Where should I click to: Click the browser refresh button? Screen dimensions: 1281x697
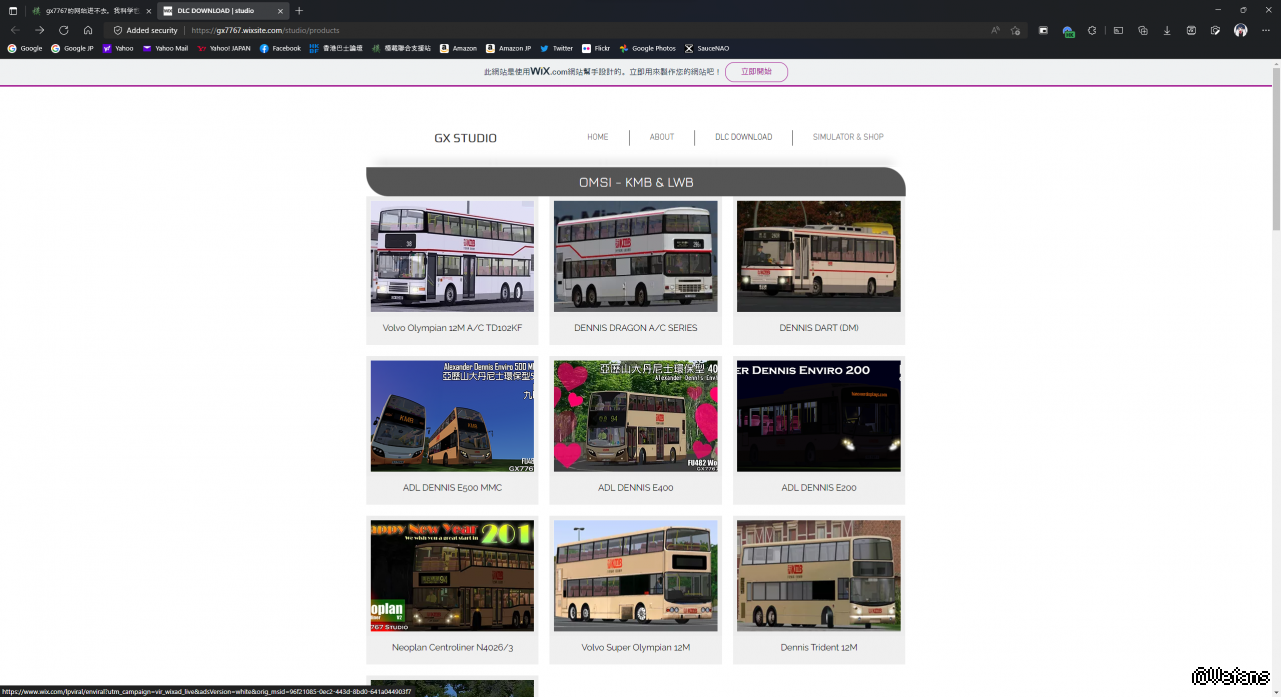pos(64,30)
